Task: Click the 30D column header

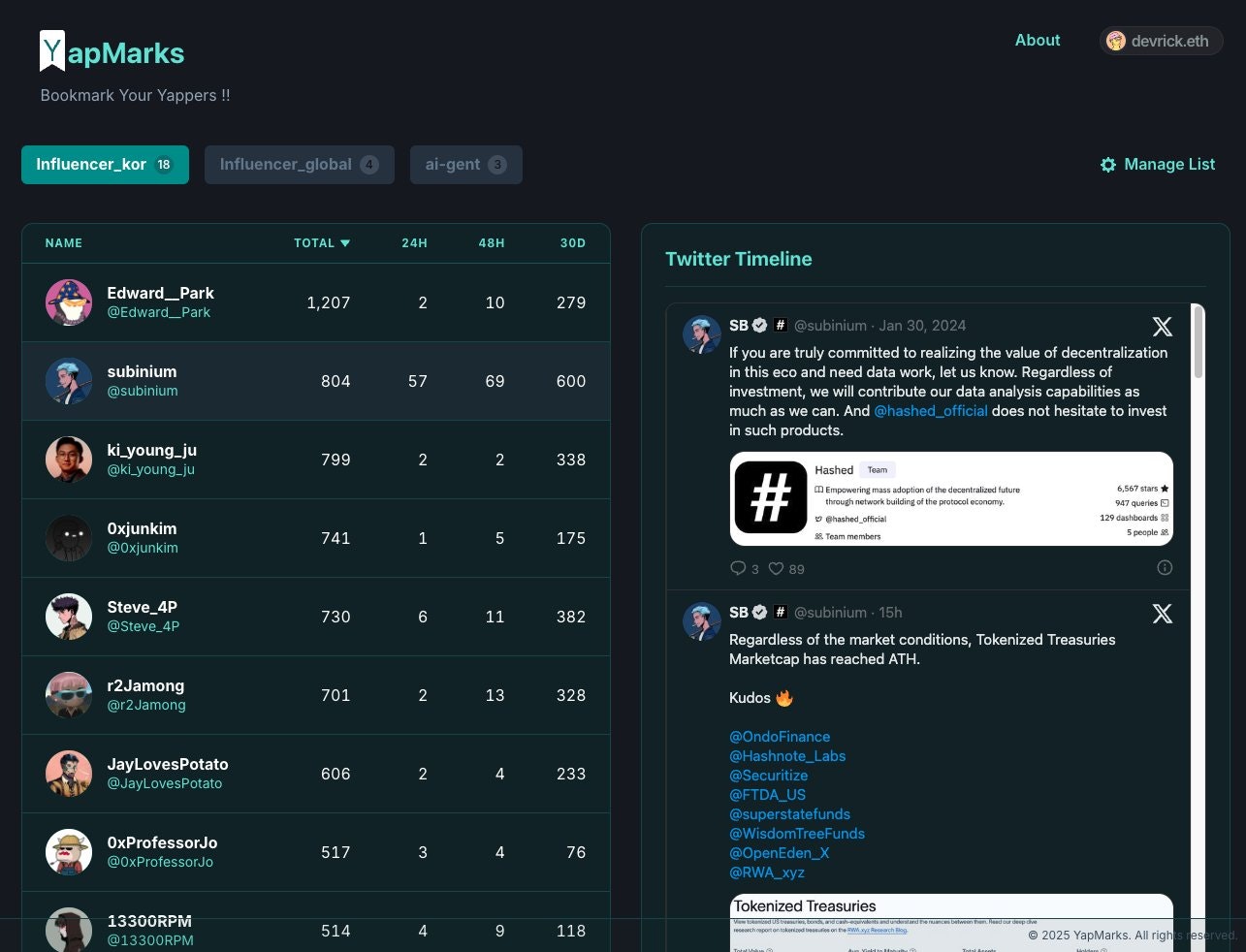Action: coord(573,243)
